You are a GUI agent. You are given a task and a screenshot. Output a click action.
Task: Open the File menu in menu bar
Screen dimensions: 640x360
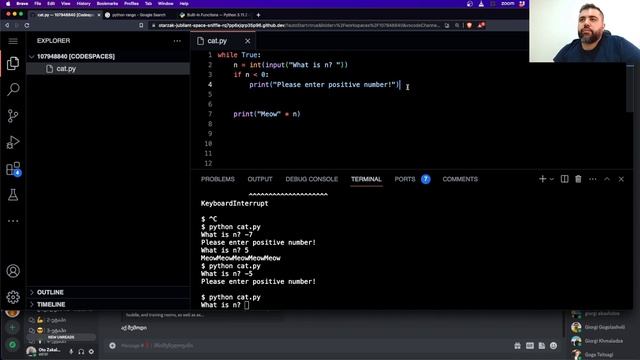click(x=38, y=4)
